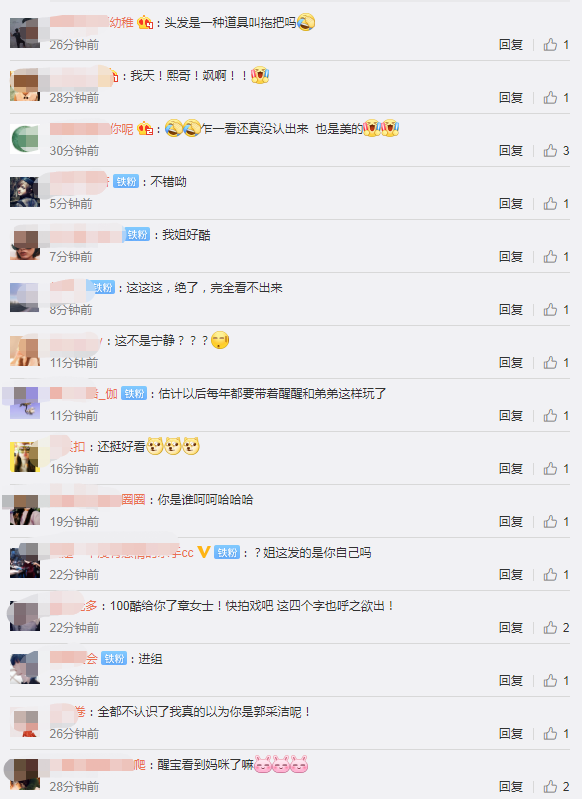Reply to the 还挺好看 comment
Viewport: 582px width, 799px height.
click(x=511, y=469)
